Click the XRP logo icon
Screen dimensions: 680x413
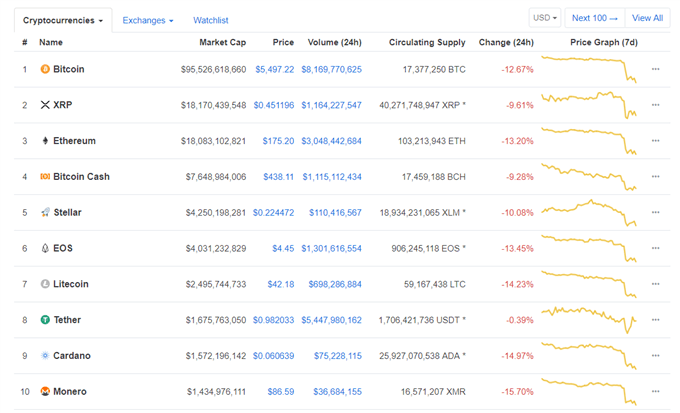pos(45,105)
